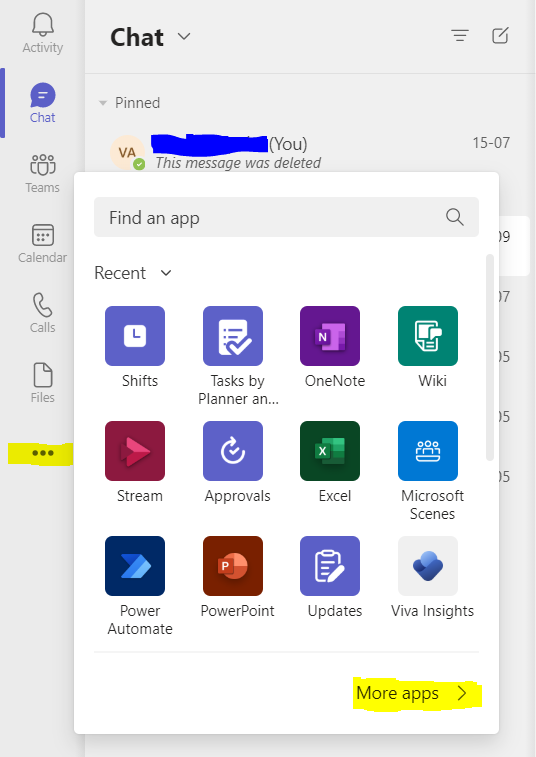The height and width of the screenshot is (757, 536).
Task: Collapse the Pinned chats section
Action: (103, 103)
